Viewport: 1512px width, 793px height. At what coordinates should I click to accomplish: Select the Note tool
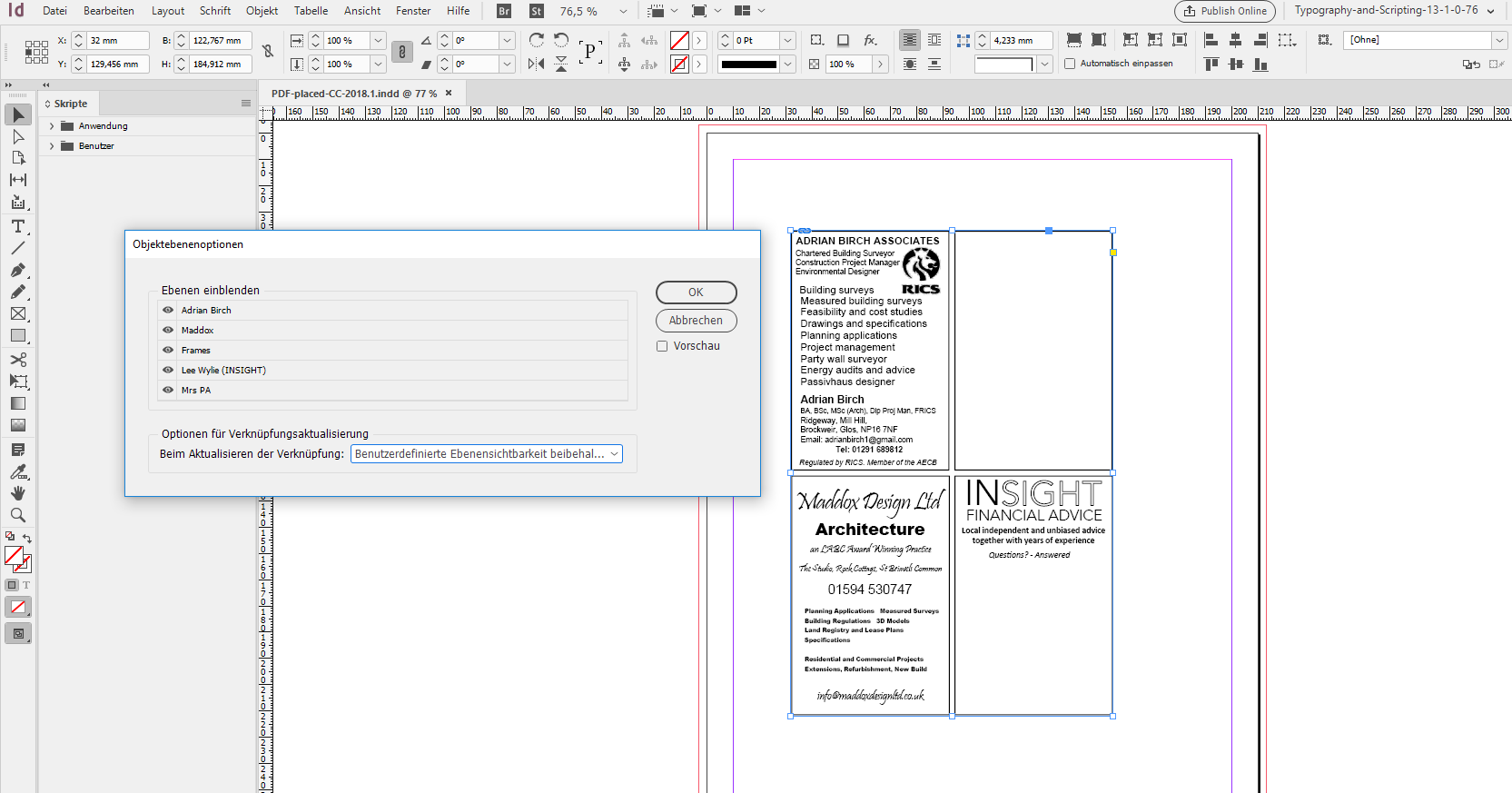pyautogui.click(x=18, y=450)
